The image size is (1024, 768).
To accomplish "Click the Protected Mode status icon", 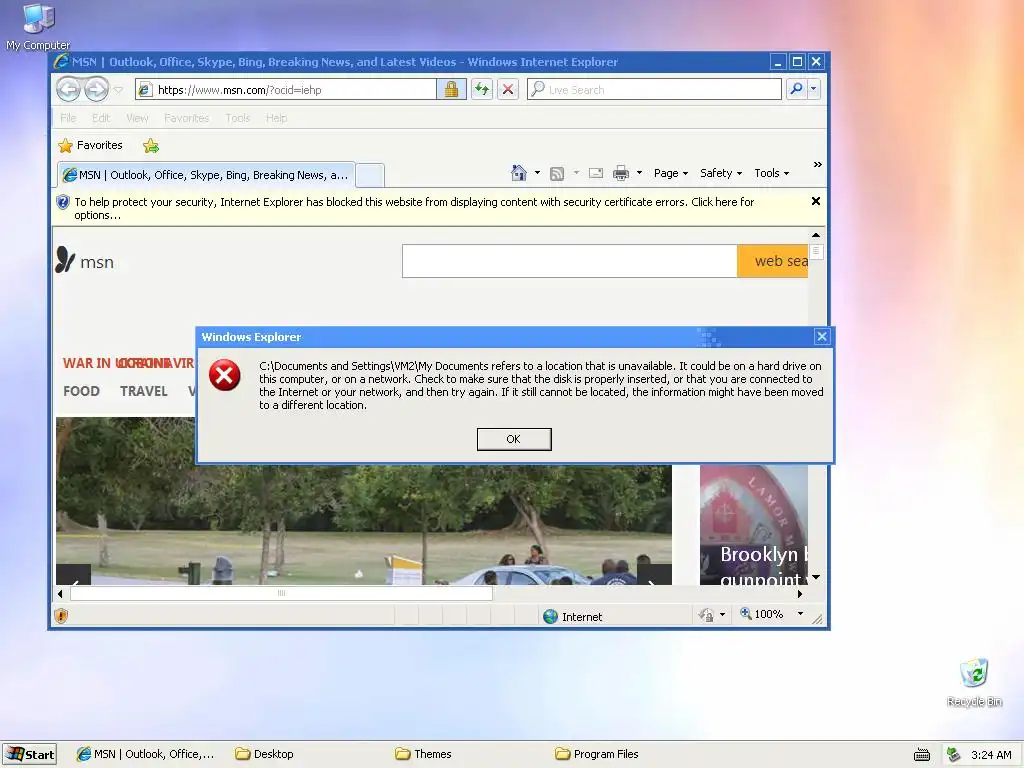I will [x=707, y=615].
